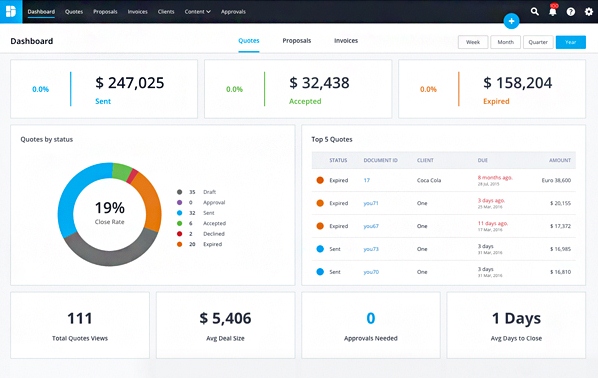The width and height of the screenshot is (598, 378).
Task: Sort table by DUE column header
Action: [x=482, y=160]
